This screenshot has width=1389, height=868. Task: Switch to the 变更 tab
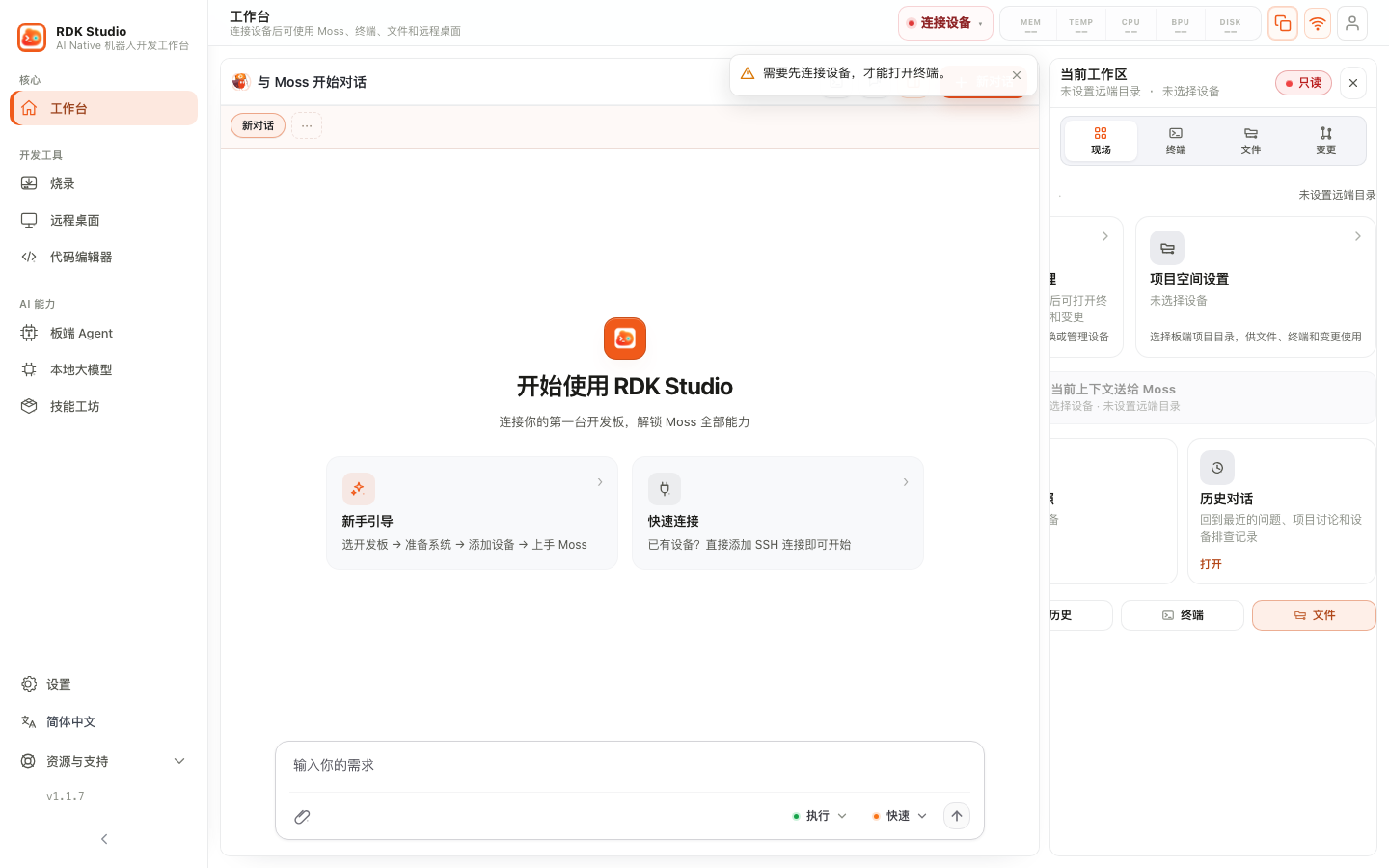pos(1326,141)
